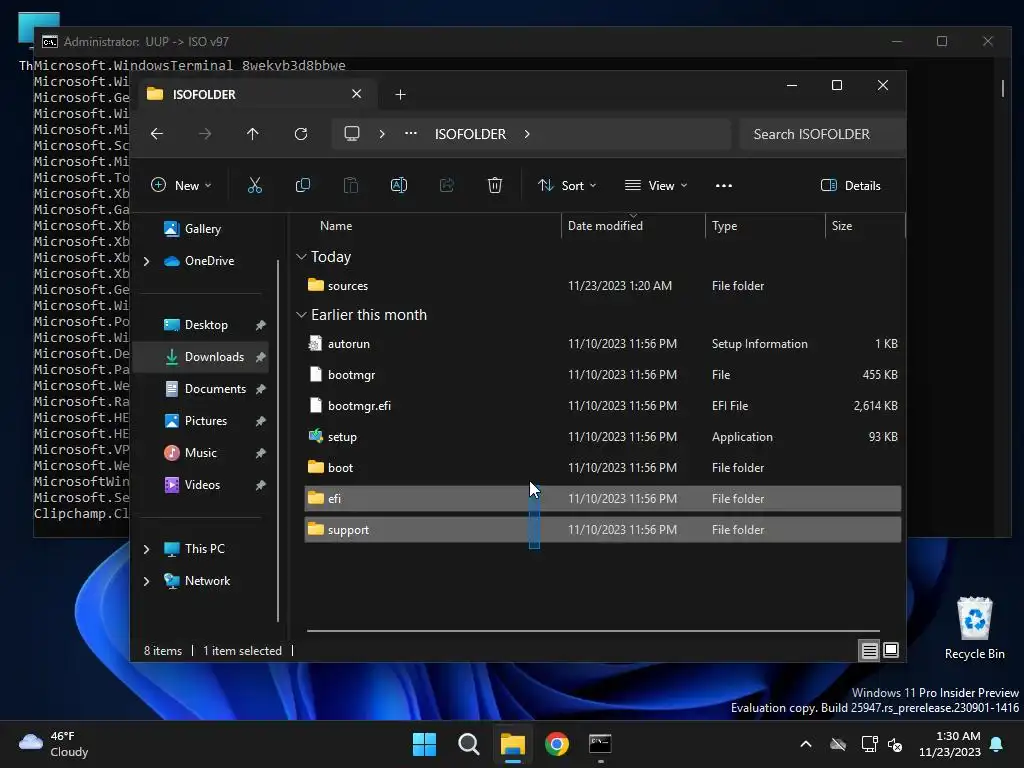The width and height of the screenshot is (1024, 768).
Task: Click the command prompt taskbar icon
Action: (x=600, y=744)
